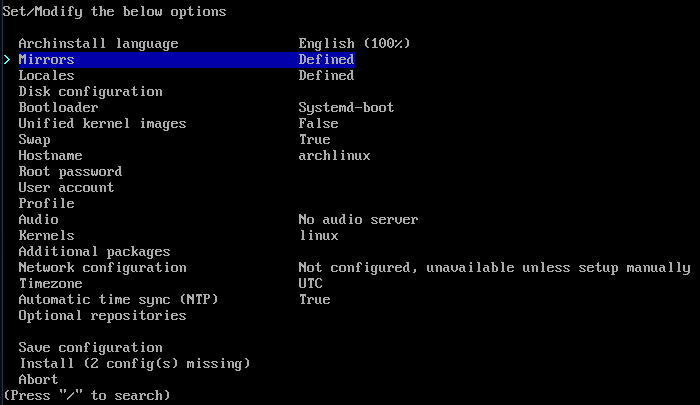This screenshot has height=405, width=700.
Task: Click Save configuration
Action: [x=91, y=348]
